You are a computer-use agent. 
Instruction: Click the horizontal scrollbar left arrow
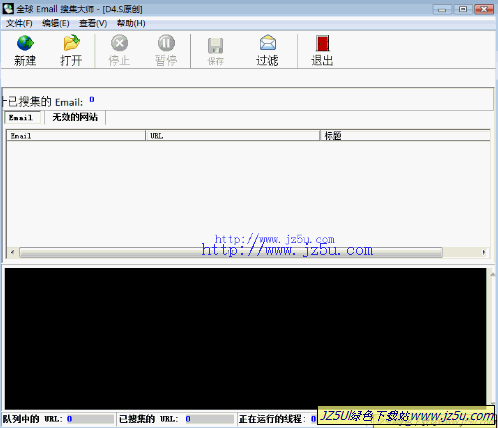pyautogui.click(x=12, y=252)
